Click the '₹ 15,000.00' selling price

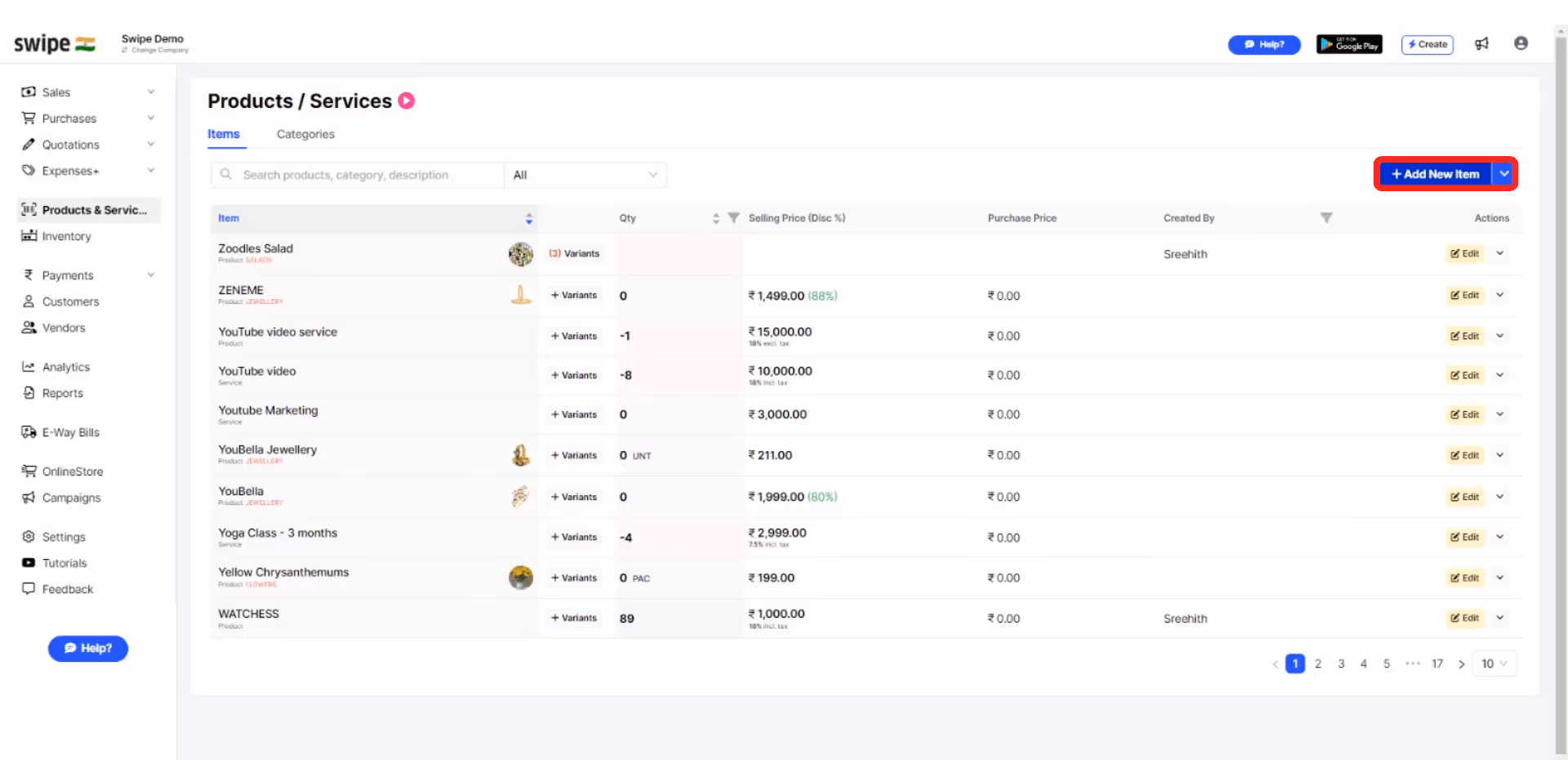[780, 332]
